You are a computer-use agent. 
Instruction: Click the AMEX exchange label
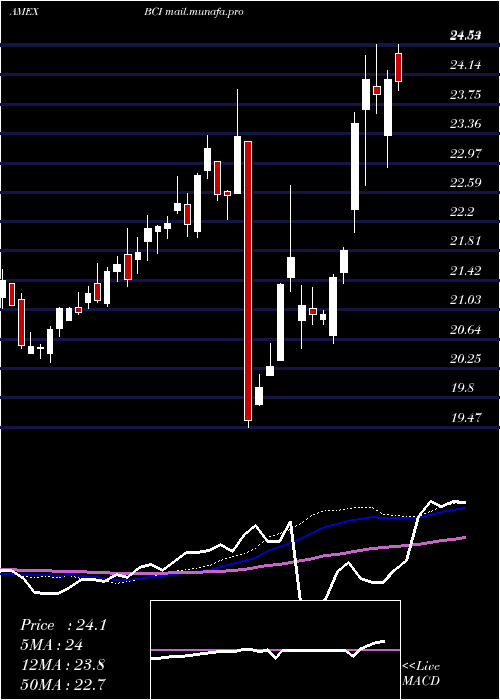coord(24,12)
